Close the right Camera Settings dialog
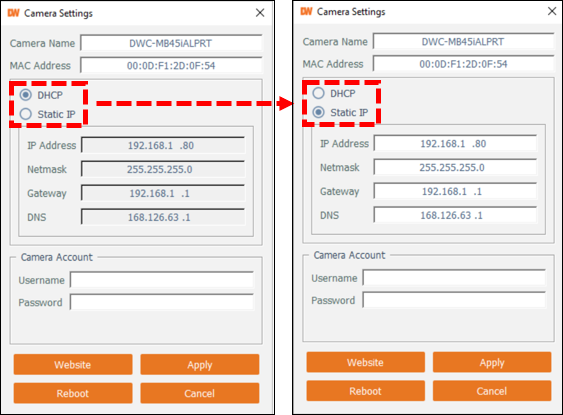563x415 pixels. pyautogui.click(x=552, y=11)
